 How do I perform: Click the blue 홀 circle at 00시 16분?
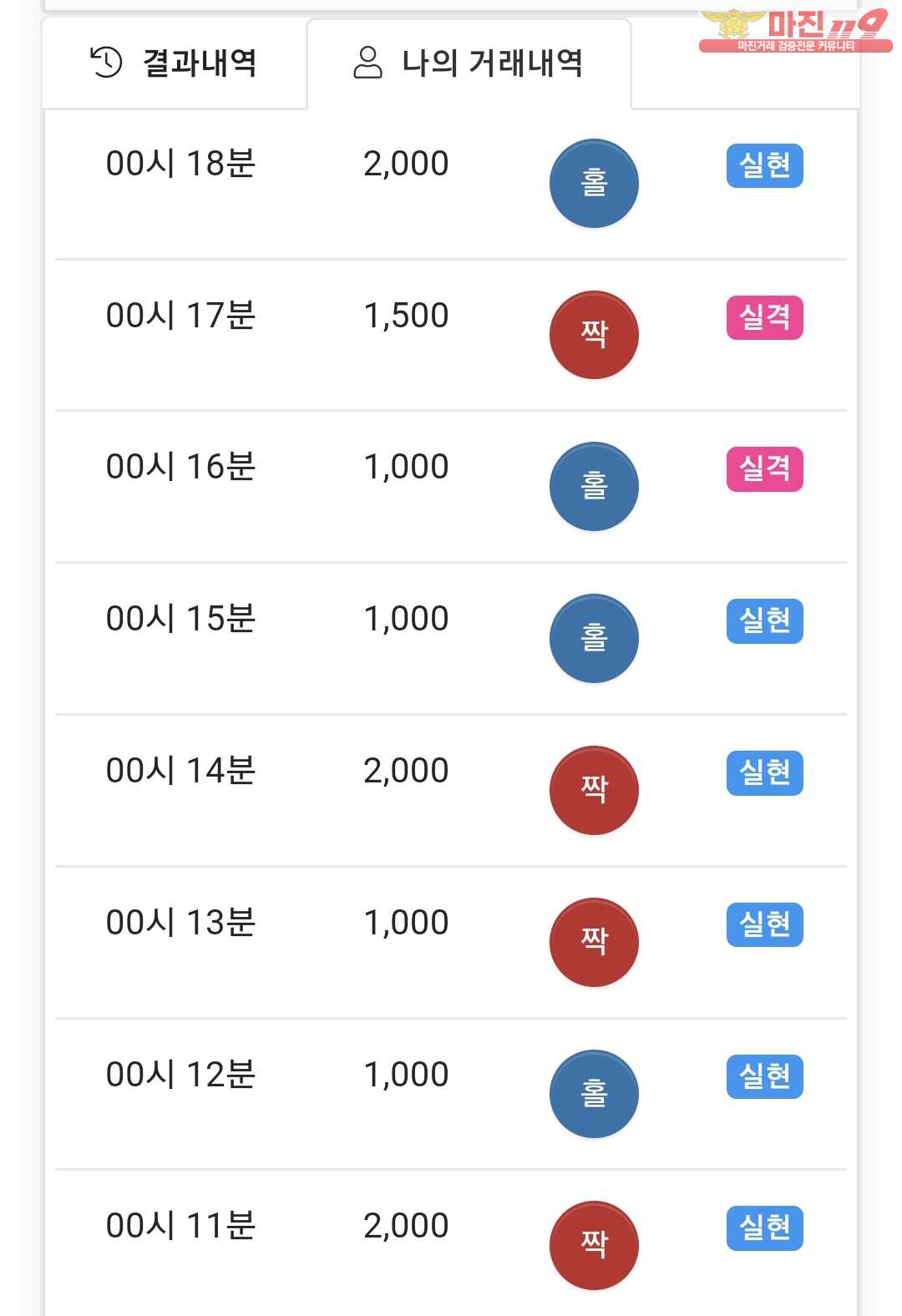pyautogui.click(x=594, y=487)
